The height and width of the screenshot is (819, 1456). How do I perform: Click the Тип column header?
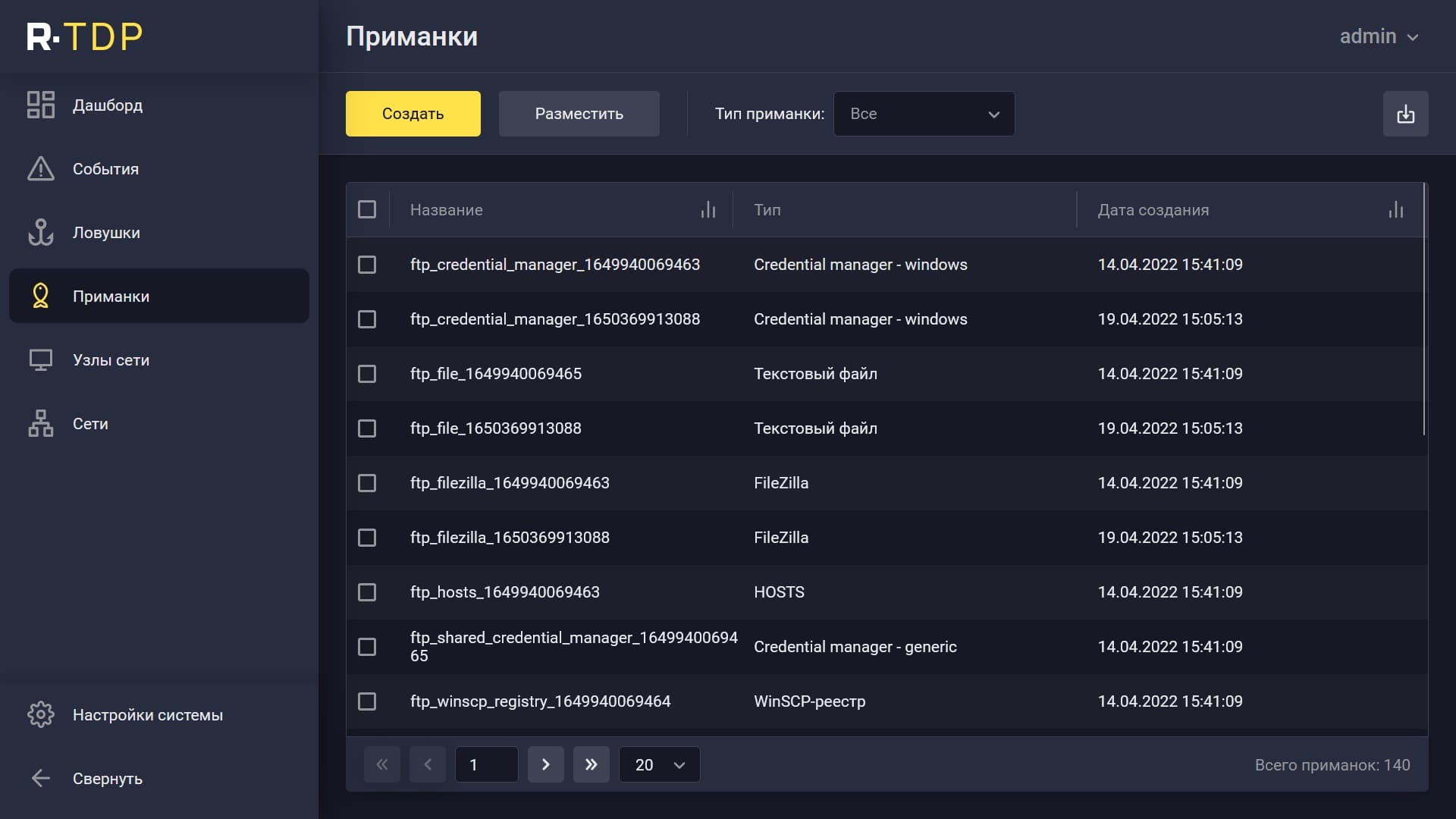(x=767, y=210)
